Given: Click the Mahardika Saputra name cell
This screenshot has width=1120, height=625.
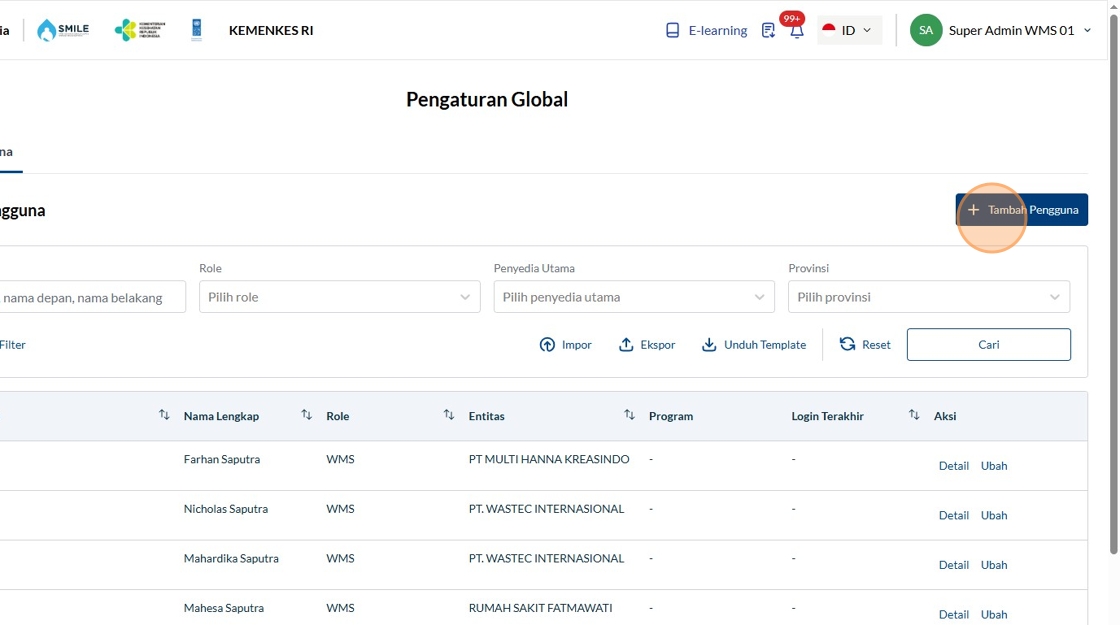Looking at the screenshot, I should click(231, 559).
